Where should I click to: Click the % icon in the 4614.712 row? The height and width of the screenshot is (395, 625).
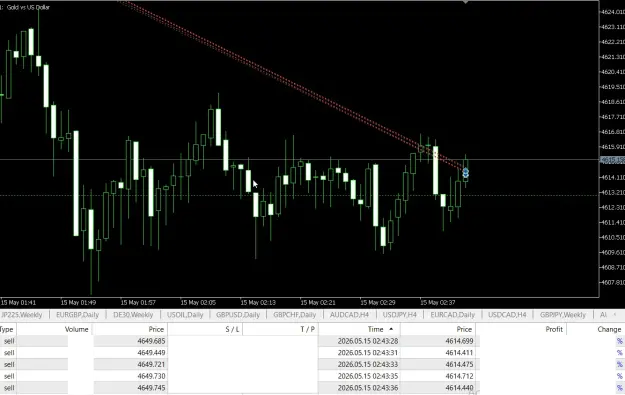(x=619, y=376)
